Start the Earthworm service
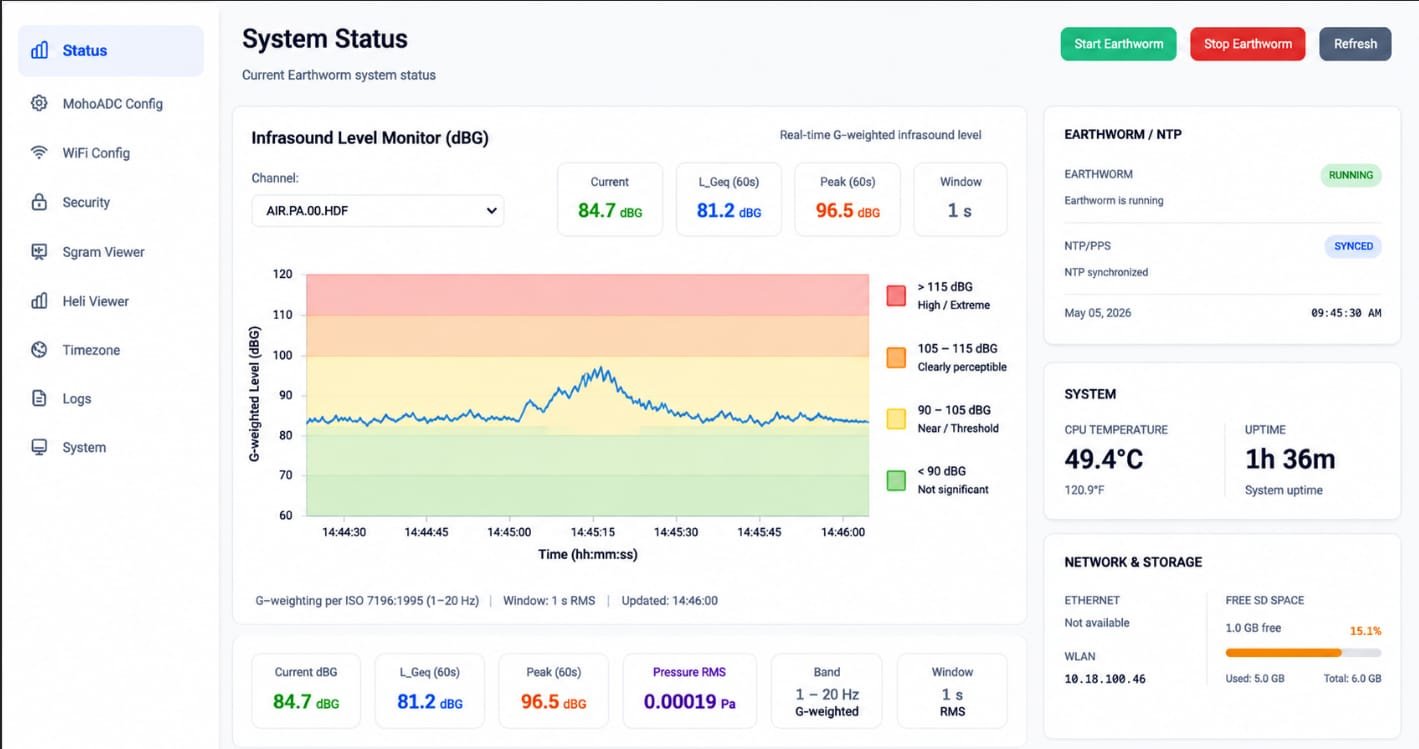Screen dimensions: 1419x749 1118,44
